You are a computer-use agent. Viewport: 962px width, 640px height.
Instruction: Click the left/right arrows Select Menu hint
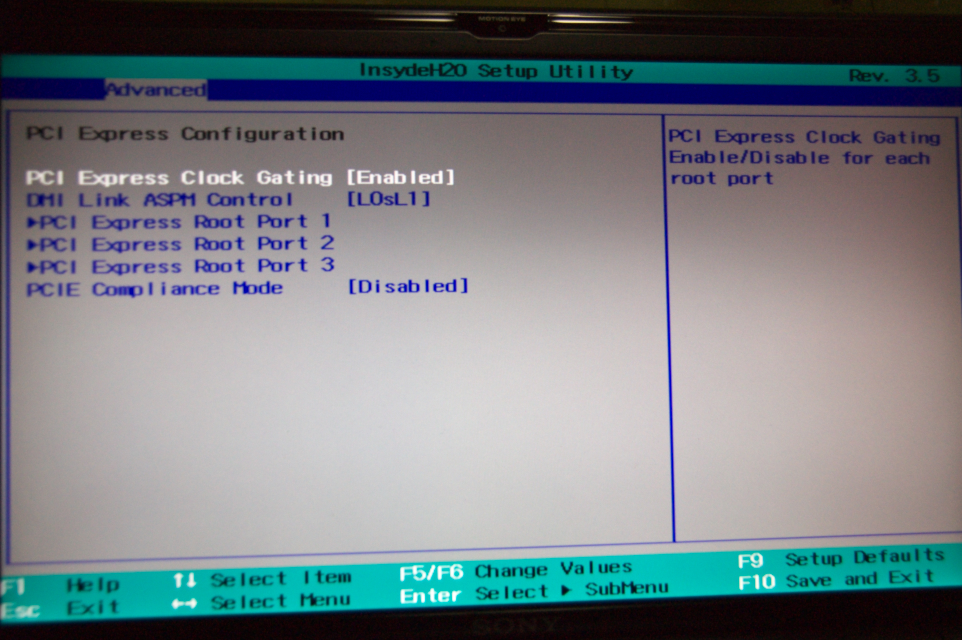click(x=261, y=602)
